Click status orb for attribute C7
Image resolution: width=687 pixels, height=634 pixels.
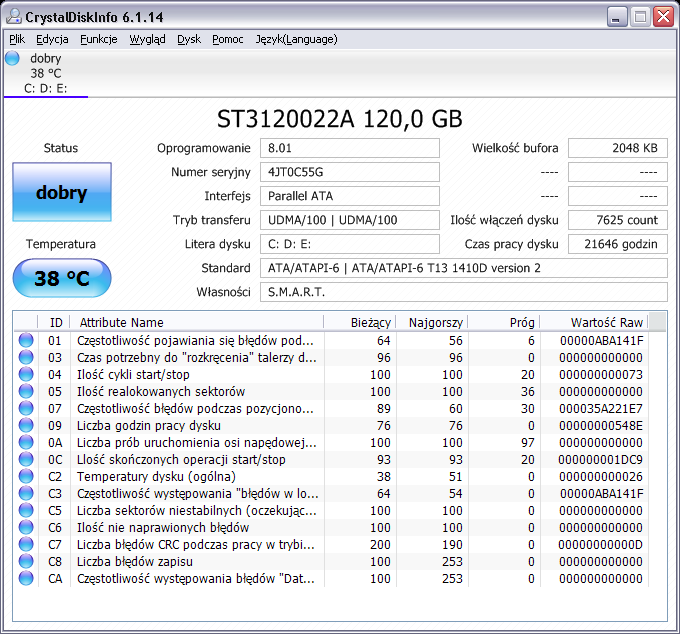(x=26, y=544)
